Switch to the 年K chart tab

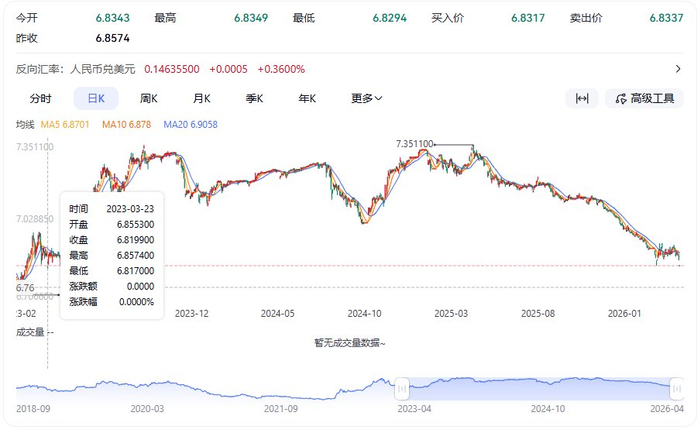pyautogui.click(x=307, y=98)
